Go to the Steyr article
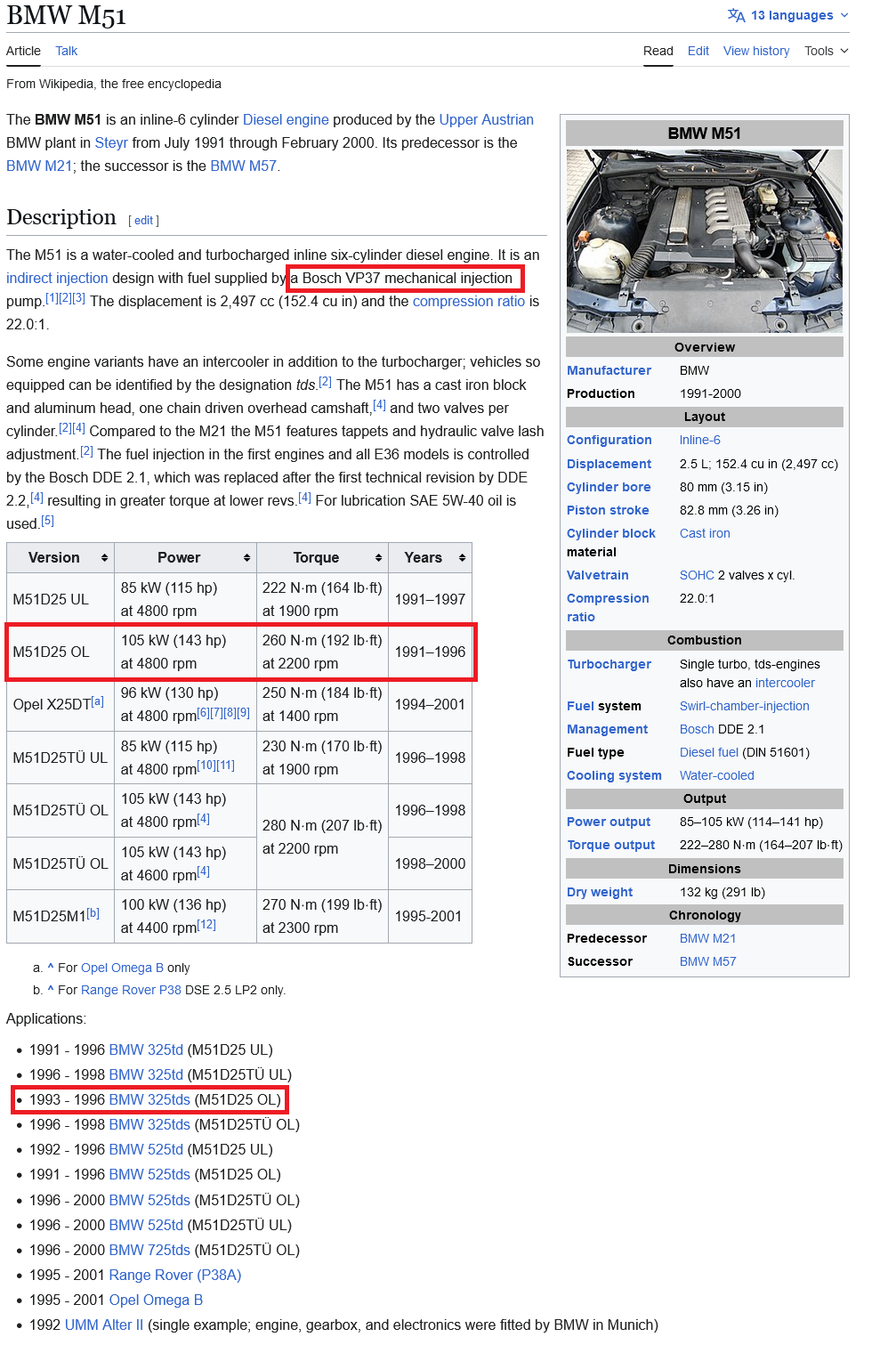 111,142
